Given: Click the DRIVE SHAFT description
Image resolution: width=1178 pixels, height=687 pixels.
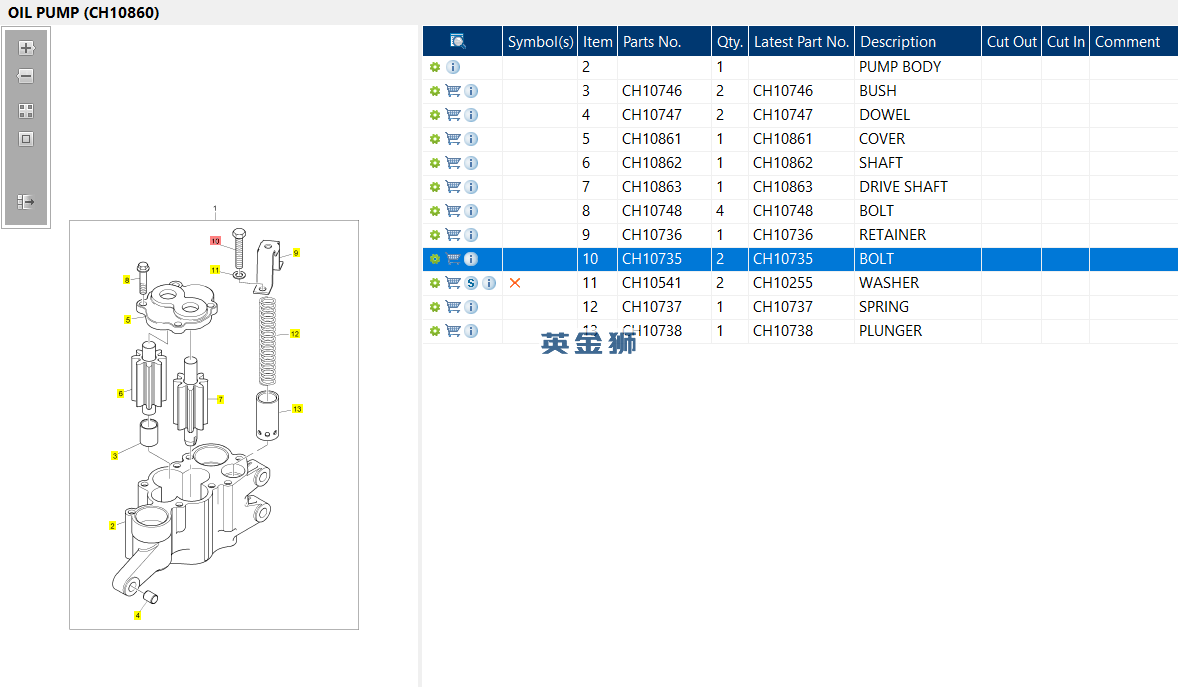Looking at the screenshot, I should (x=903, y=187).
